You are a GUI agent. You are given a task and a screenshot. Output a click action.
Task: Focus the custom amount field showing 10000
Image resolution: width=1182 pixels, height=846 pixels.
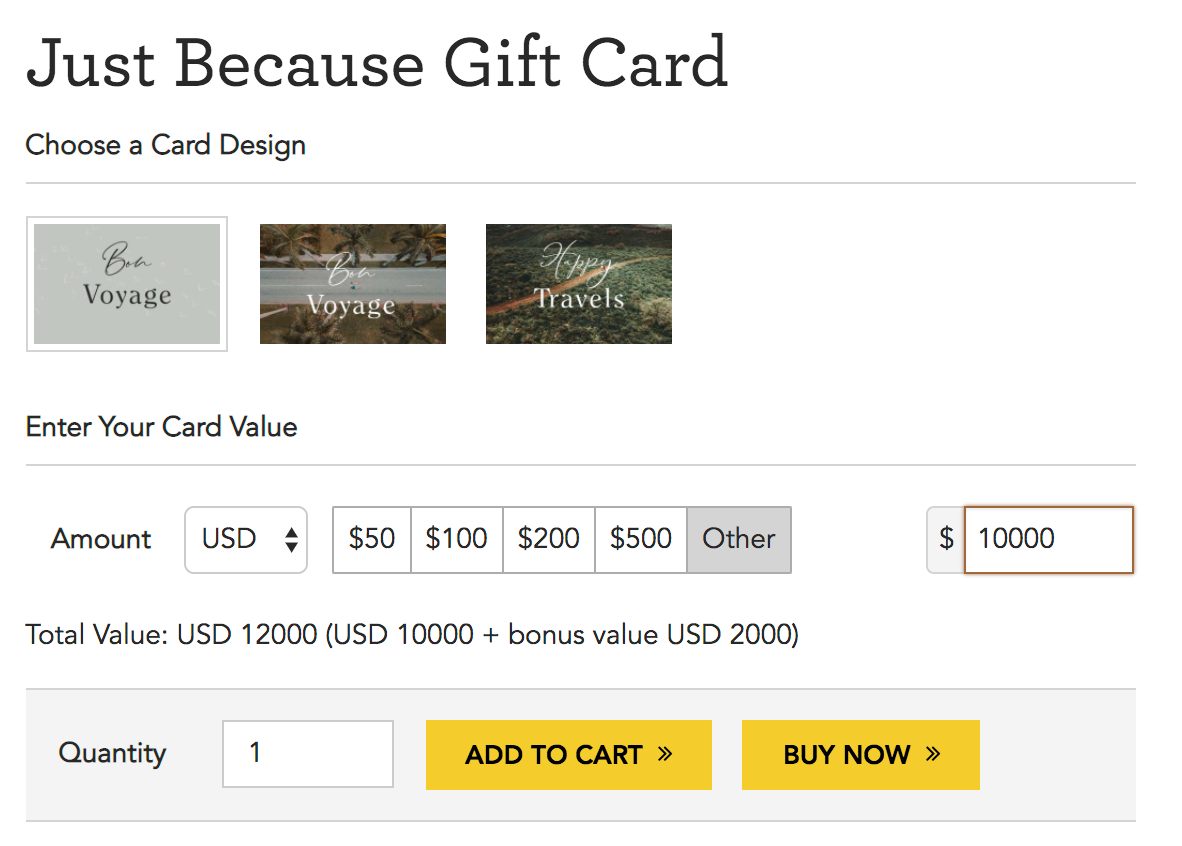point(1048,540)
